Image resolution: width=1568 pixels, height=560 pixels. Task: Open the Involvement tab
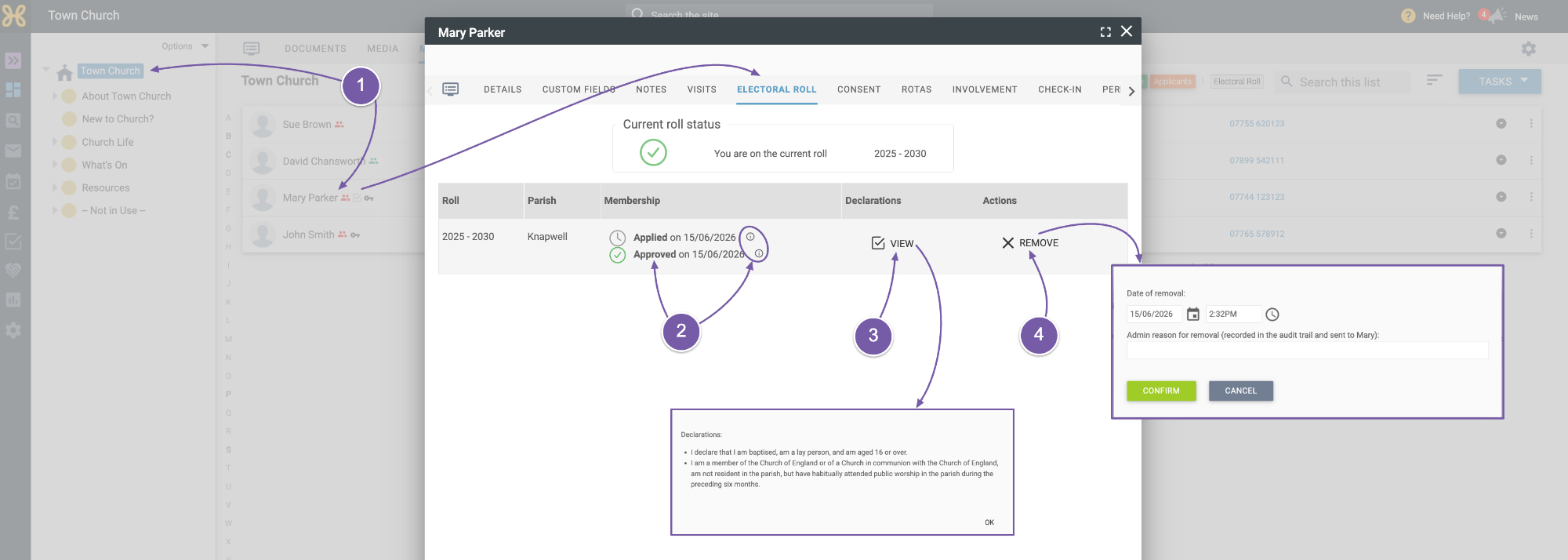pos(985,89)
